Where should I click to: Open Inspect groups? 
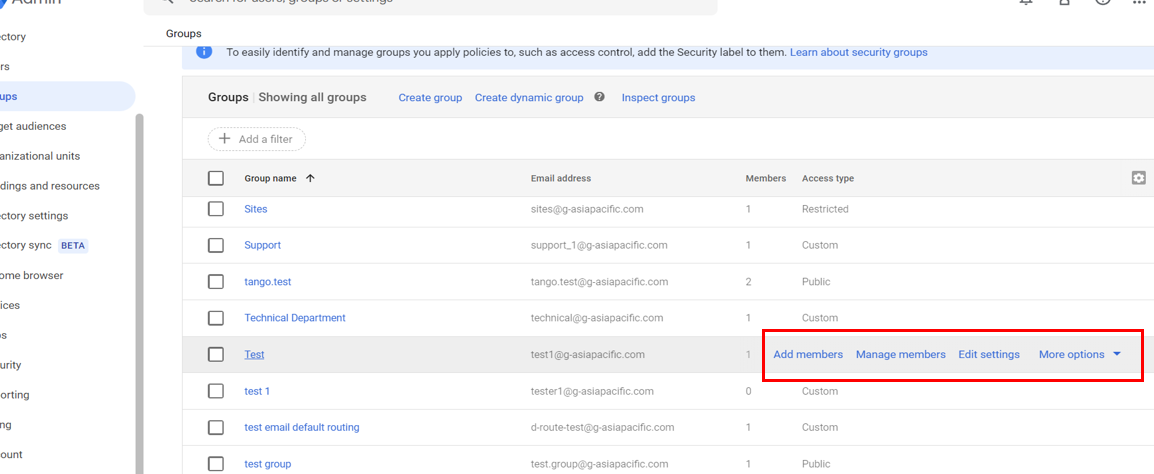[659, 97]
